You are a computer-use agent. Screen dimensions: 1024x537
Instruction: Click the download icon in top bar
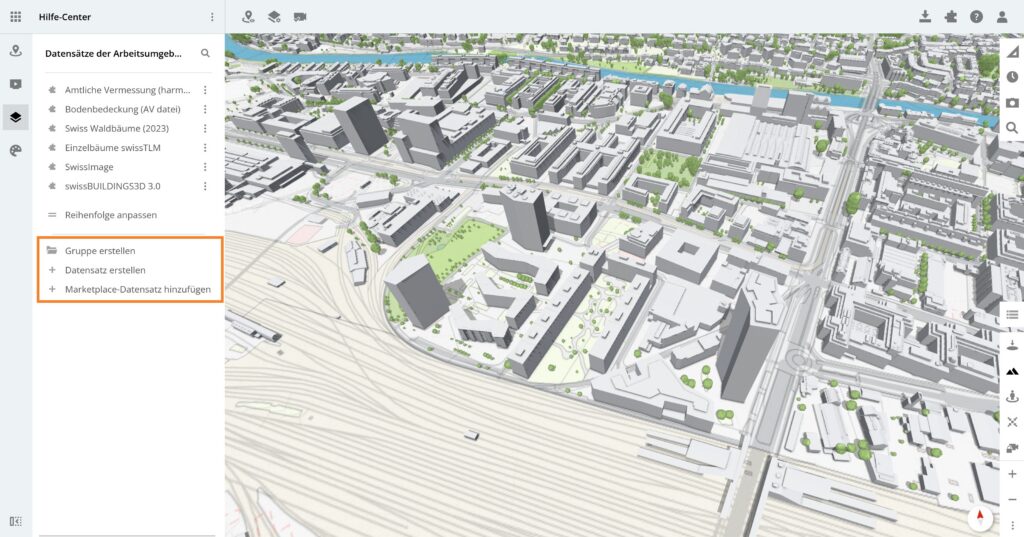[925, 17]
